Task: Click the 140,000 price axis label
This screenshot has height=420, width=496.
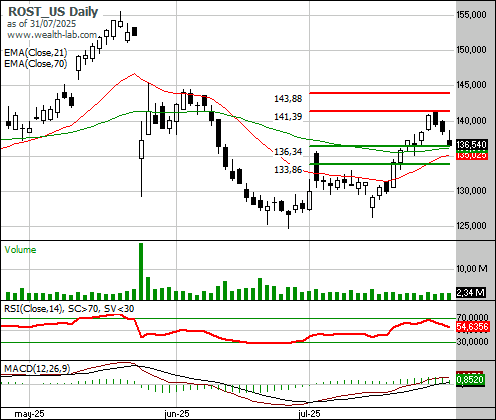Action: pyautogui.click(x=471, y=120)
